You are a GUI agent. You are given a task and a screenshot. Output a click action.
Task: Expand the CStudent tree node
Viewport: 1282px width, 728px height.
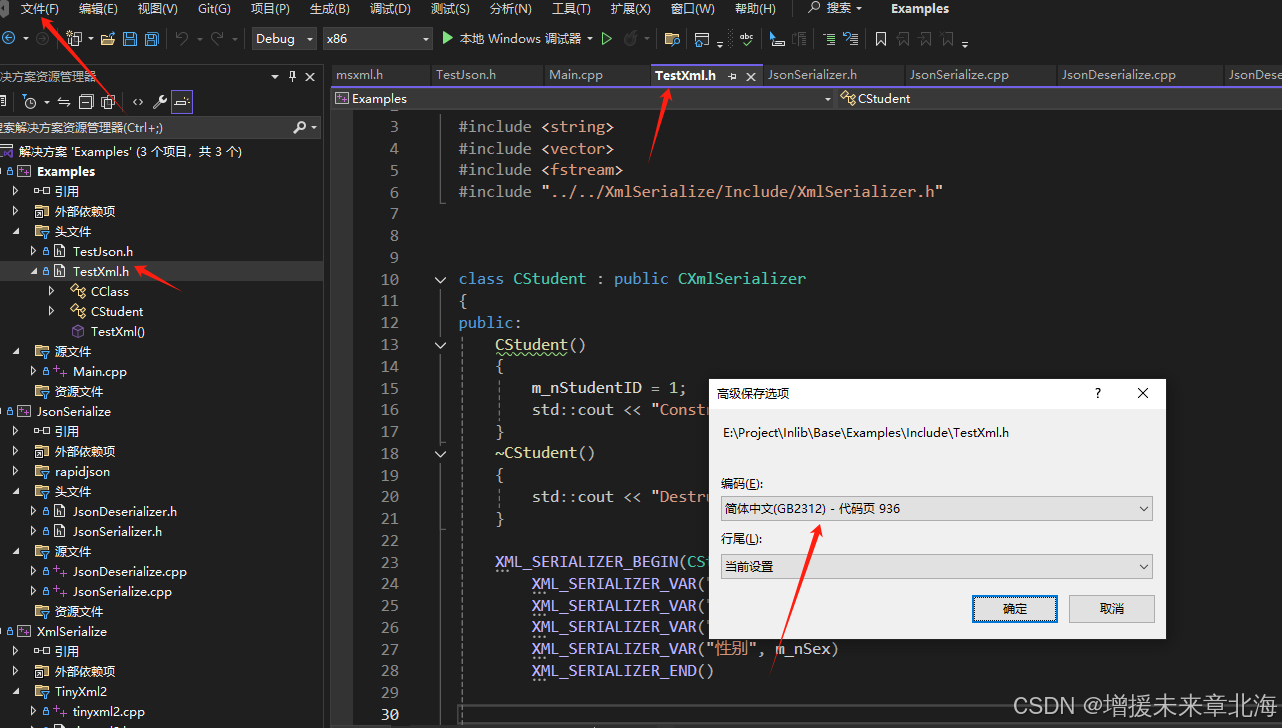(52, 311)
